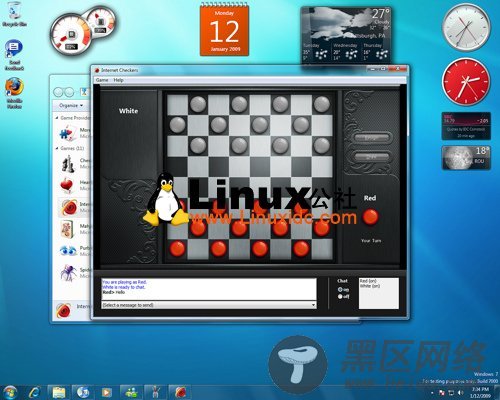Click the volume speaker icon in system tray
This screenshot has width=500, height=400.
click(x=461, y=392)
